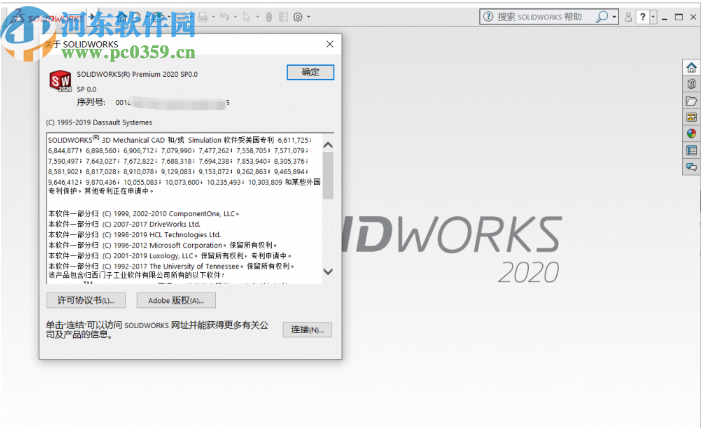Click the magnifier search icon
The width and height of the screenshot is (704, 428).
point(602,17)
